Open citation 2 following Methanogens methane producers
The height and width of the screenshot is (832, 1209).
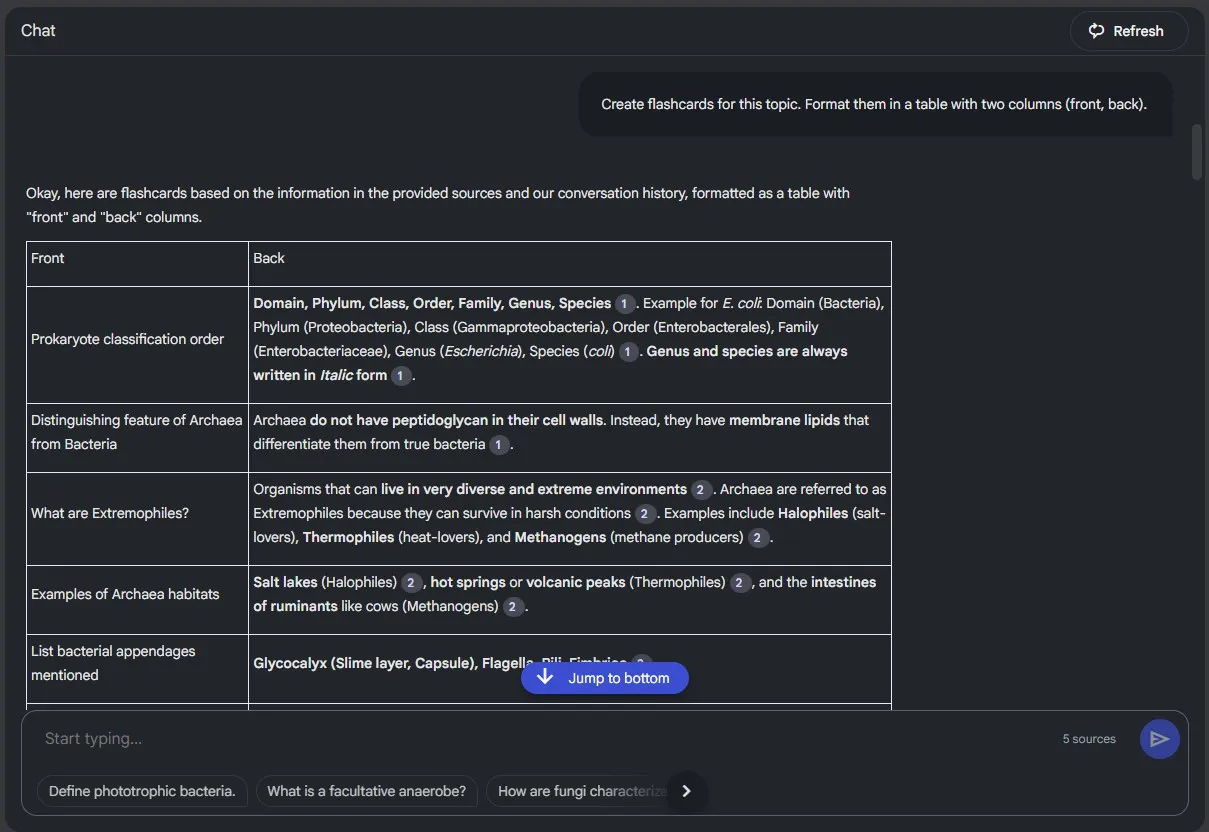click(757, 537)
